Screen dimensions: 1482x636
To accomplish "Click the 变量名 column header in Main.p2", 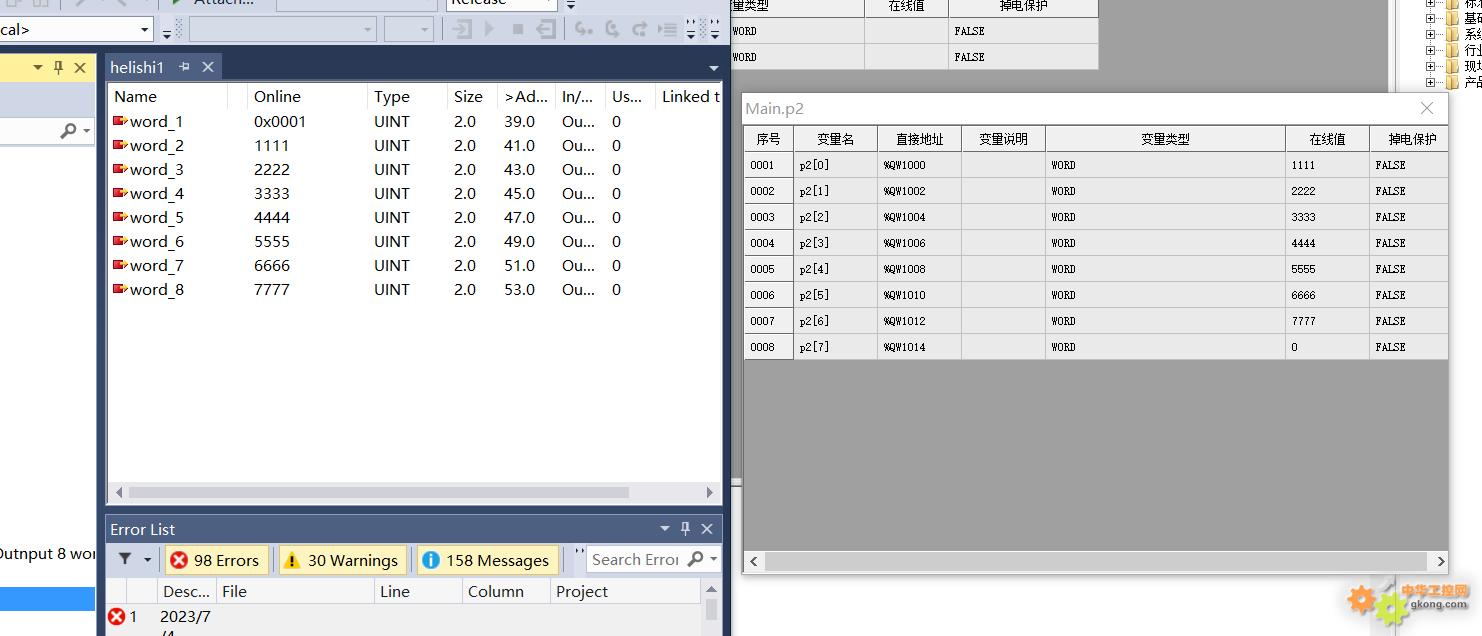I will click(836, 139).
